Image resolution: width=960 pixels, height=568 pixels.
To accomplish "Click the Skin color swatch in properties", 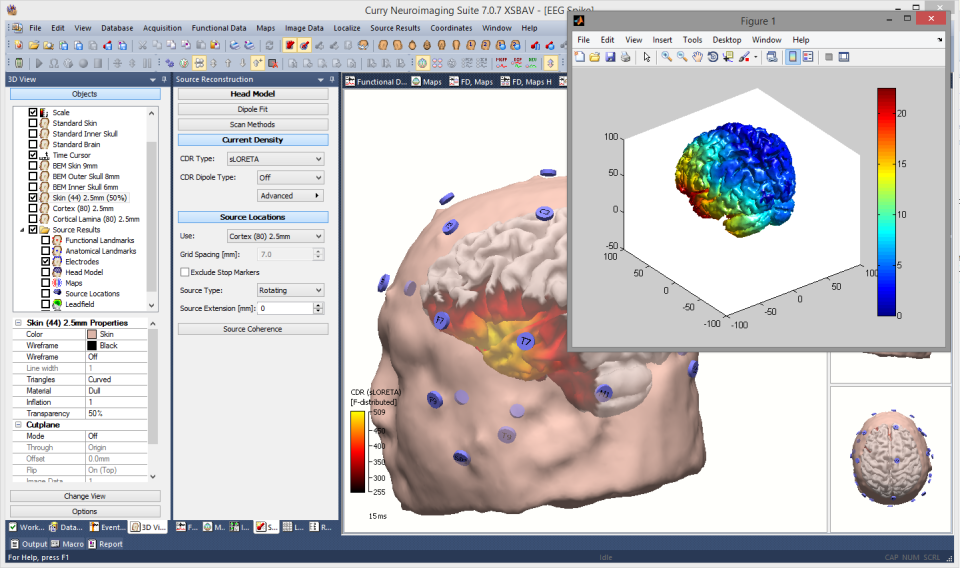I will (x=92, y=334).
